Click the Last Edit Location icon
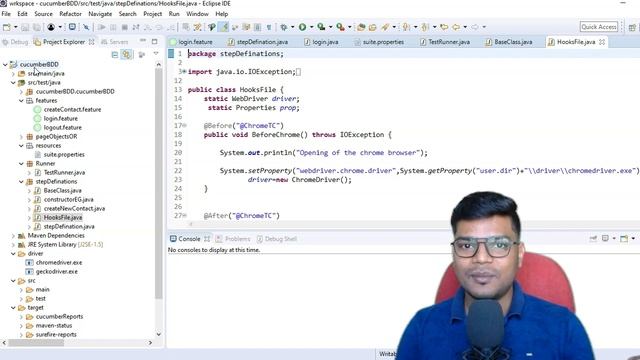The image size is (640, 360). tap(444, 27)
